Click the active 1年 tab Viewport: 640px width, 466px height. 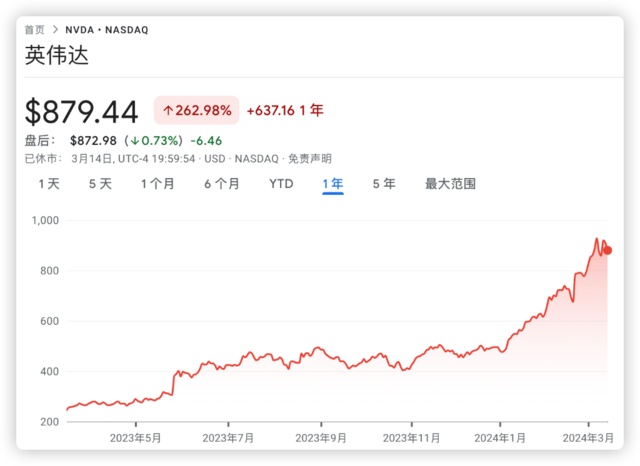(333, 184)
